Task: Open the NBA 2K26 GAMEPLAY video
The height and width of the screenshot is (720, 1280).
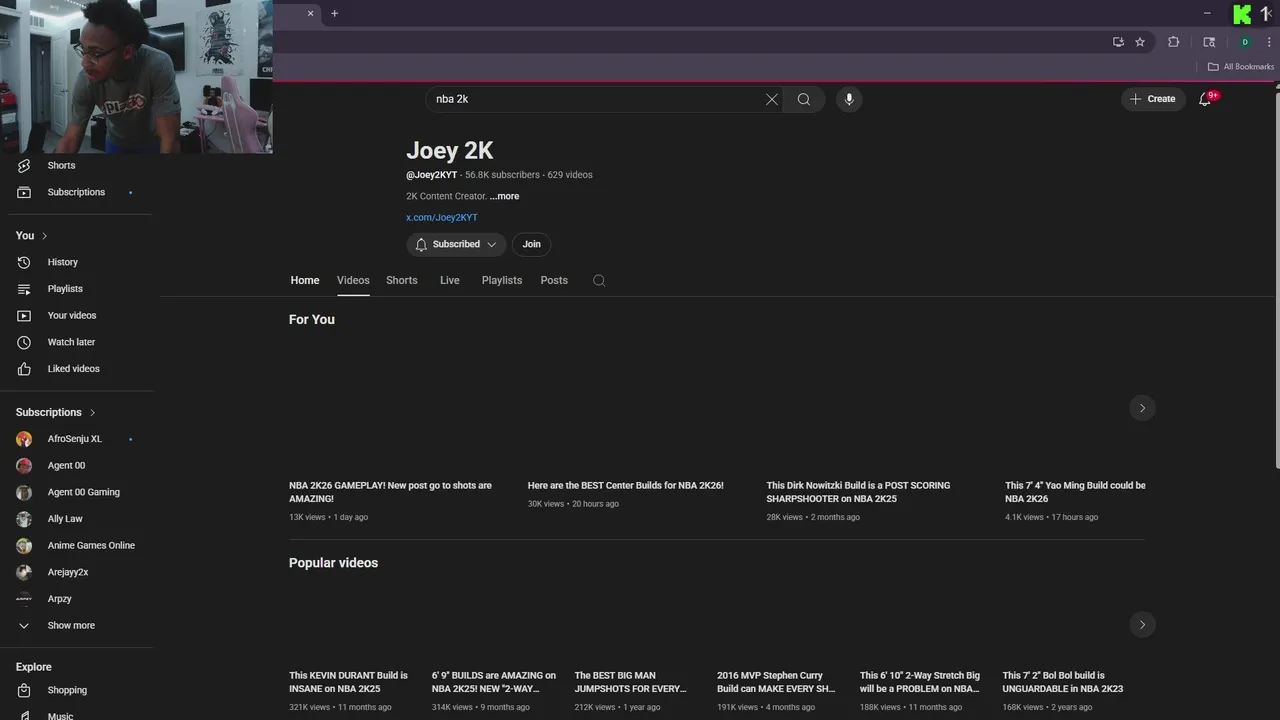Action: tap(390, 492)
